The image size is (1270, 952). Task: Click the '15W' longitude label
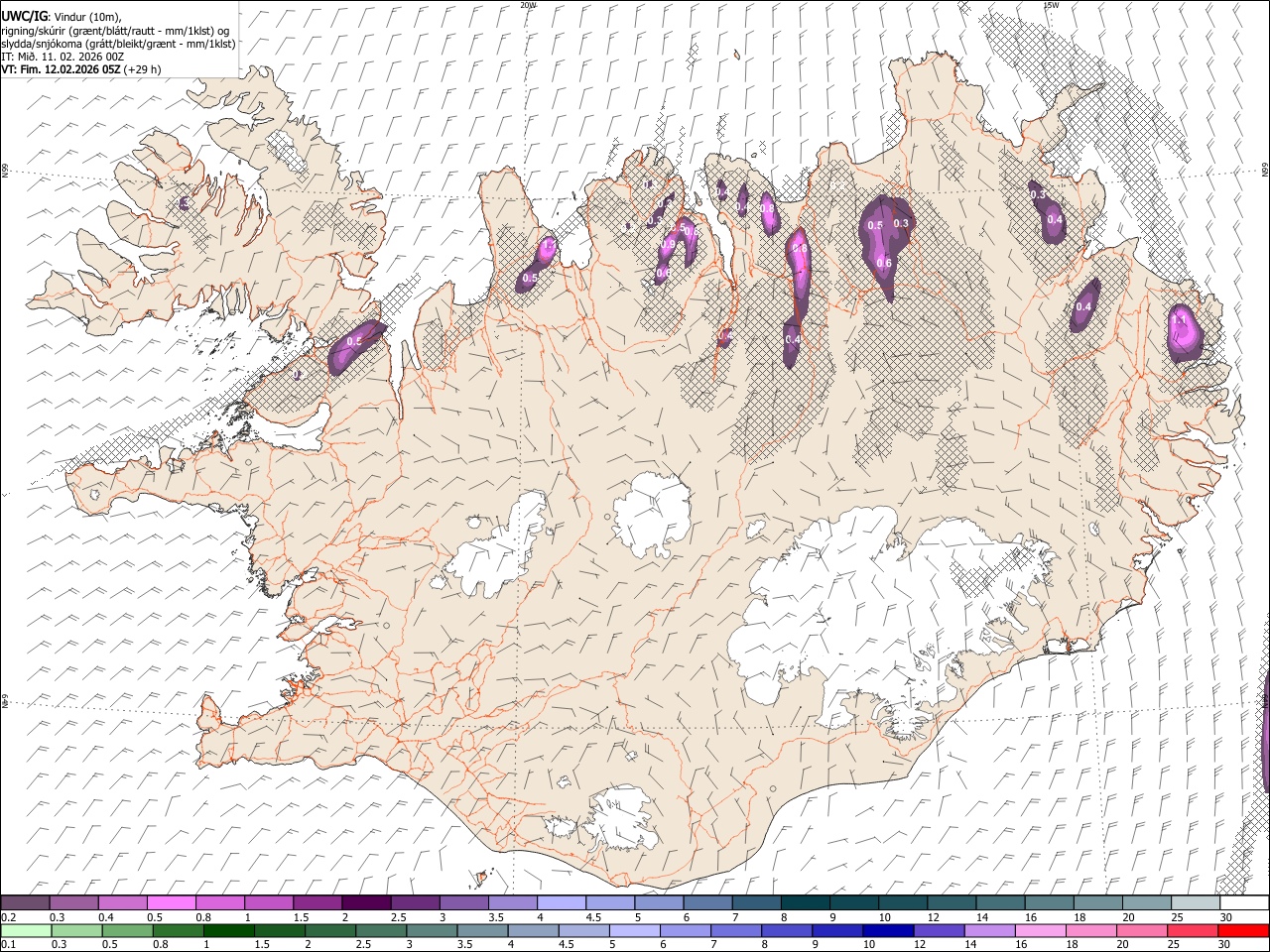1051,5
